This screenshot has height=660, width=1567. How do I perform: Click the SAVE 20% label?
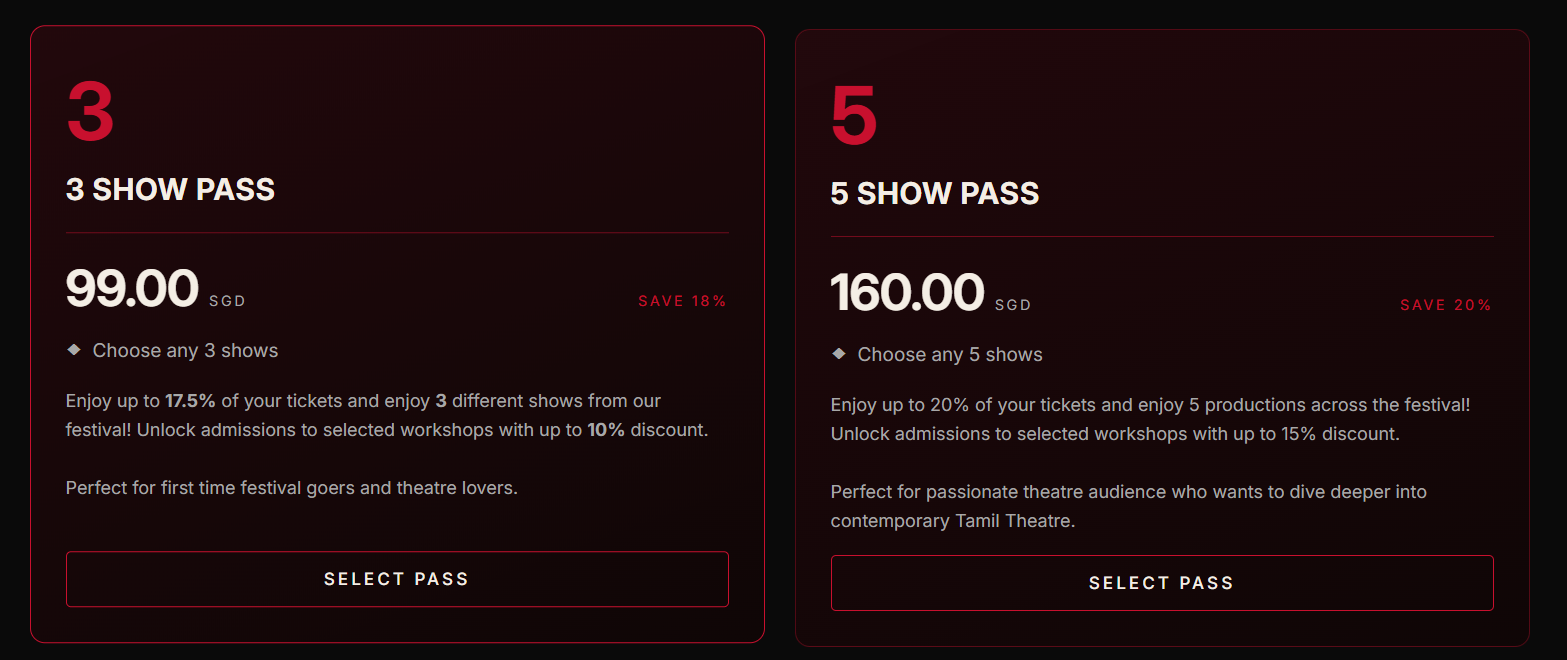[1446, 305]
